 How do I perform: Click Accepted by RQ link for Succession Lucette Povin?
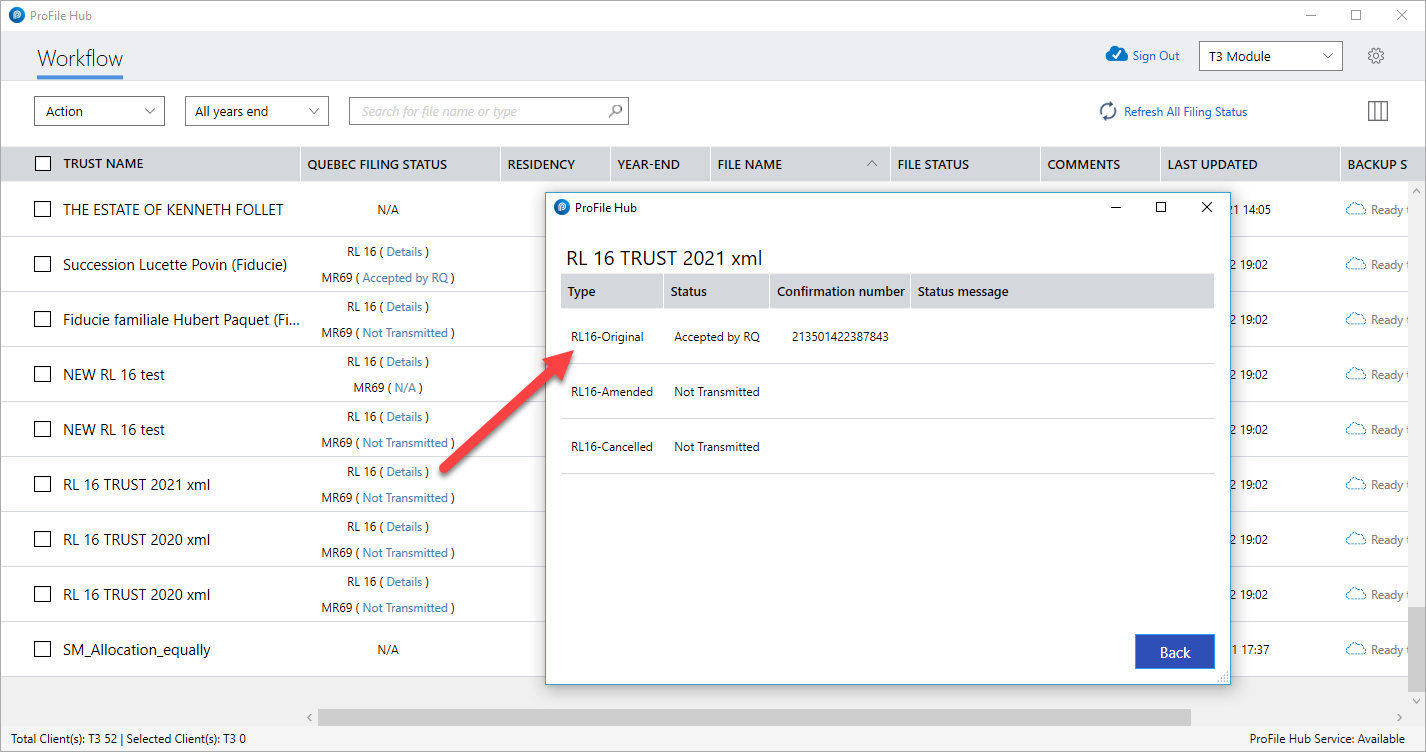[405, 278]
